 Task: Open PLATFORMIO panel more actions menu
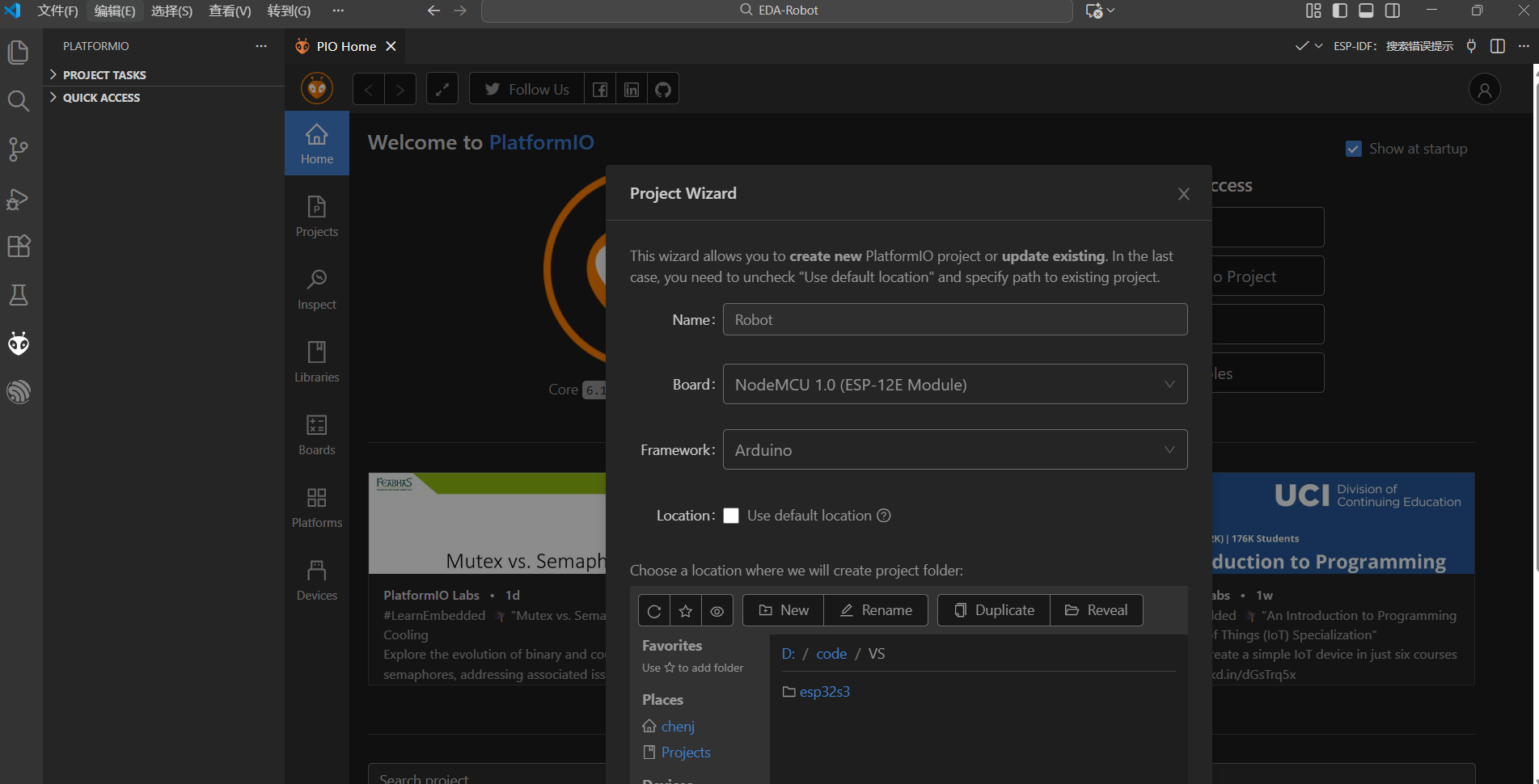pyautogui.click(x=261, y=46)
